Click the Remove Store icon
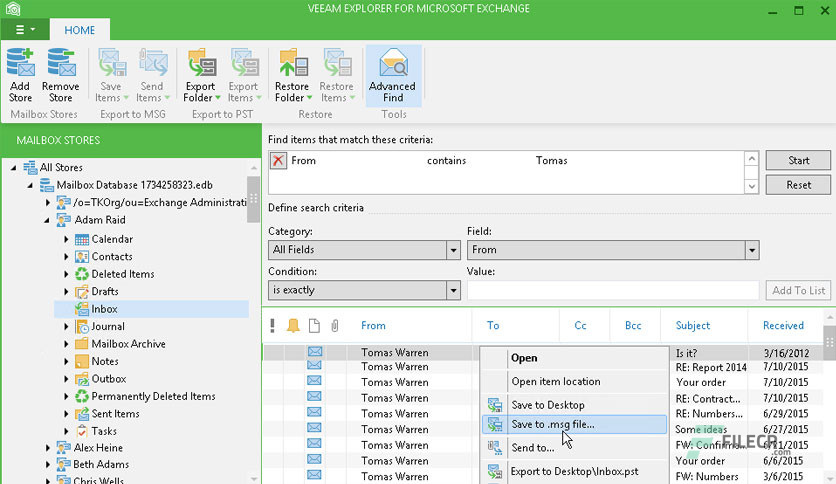The image size is (836, 484). [61, 62]
